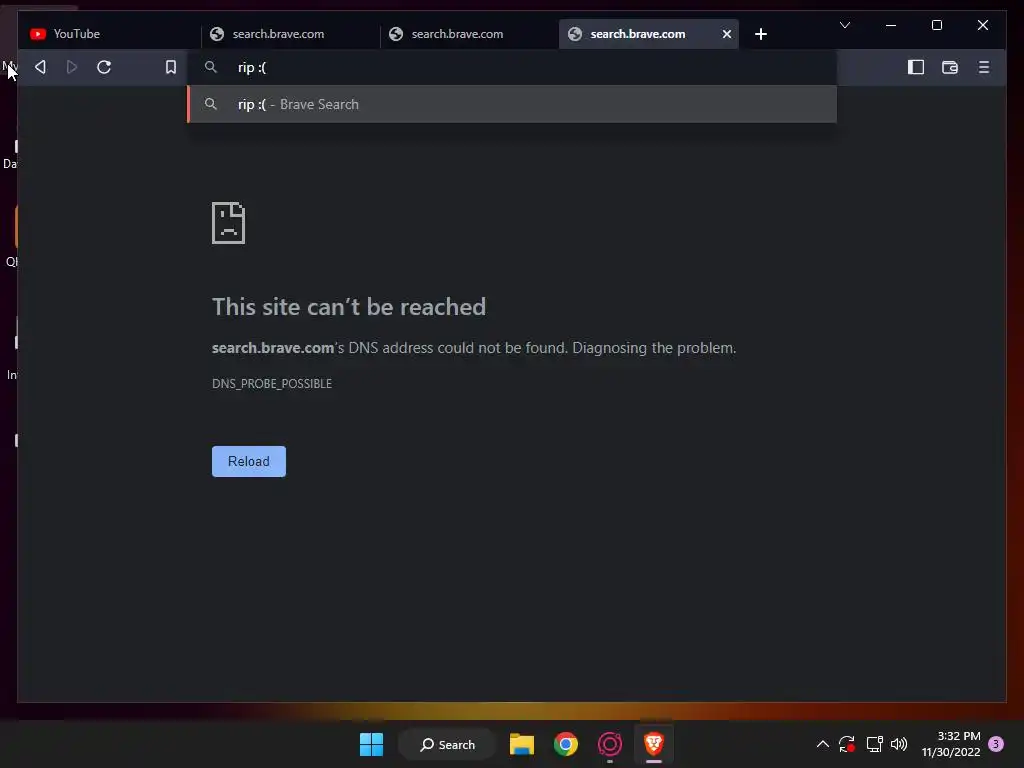Screen dimensions: 1024x768
Task: Open taskbar Search
Action: [447, 744]
